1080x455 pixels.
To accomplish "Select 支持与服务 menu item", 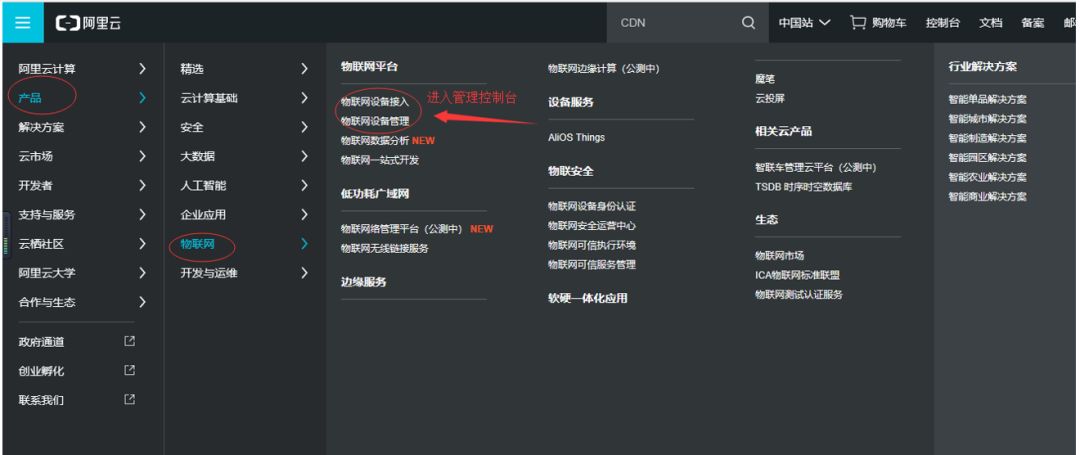I will pyautogui.click(x=47, y=215).
